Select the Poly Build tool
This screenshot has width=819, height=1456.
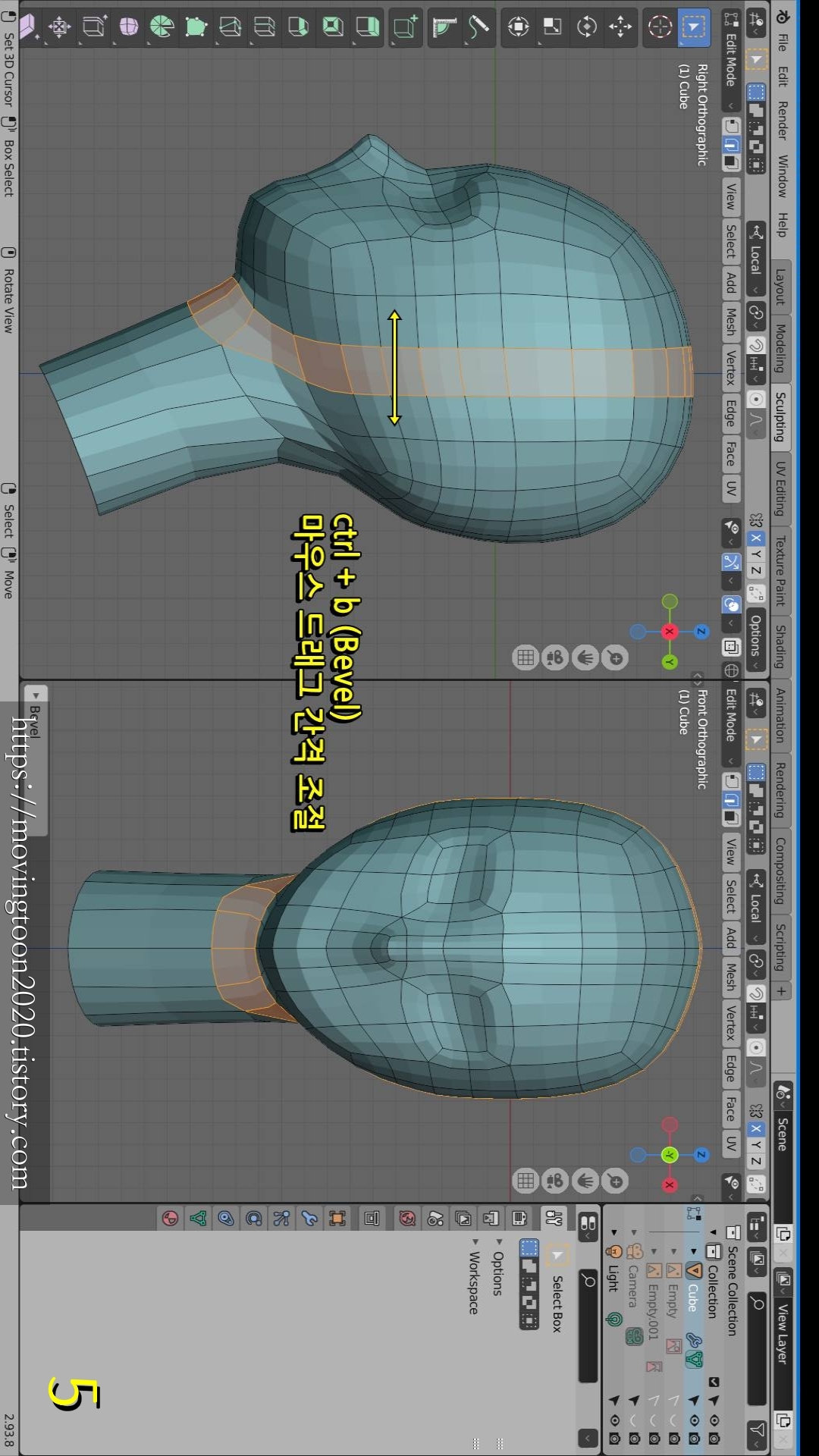196,27
